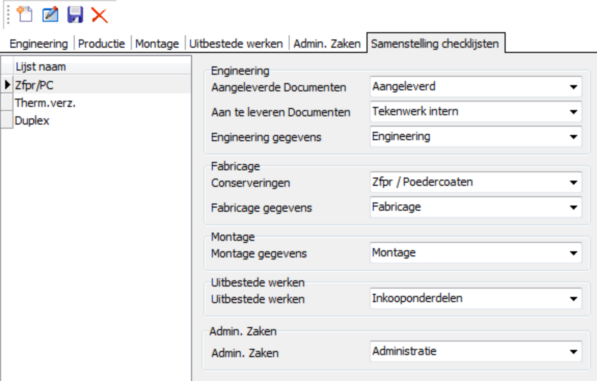597x381 pixels.
Task: Select the Zfpr/PC list row
Action: pos(102,85)
